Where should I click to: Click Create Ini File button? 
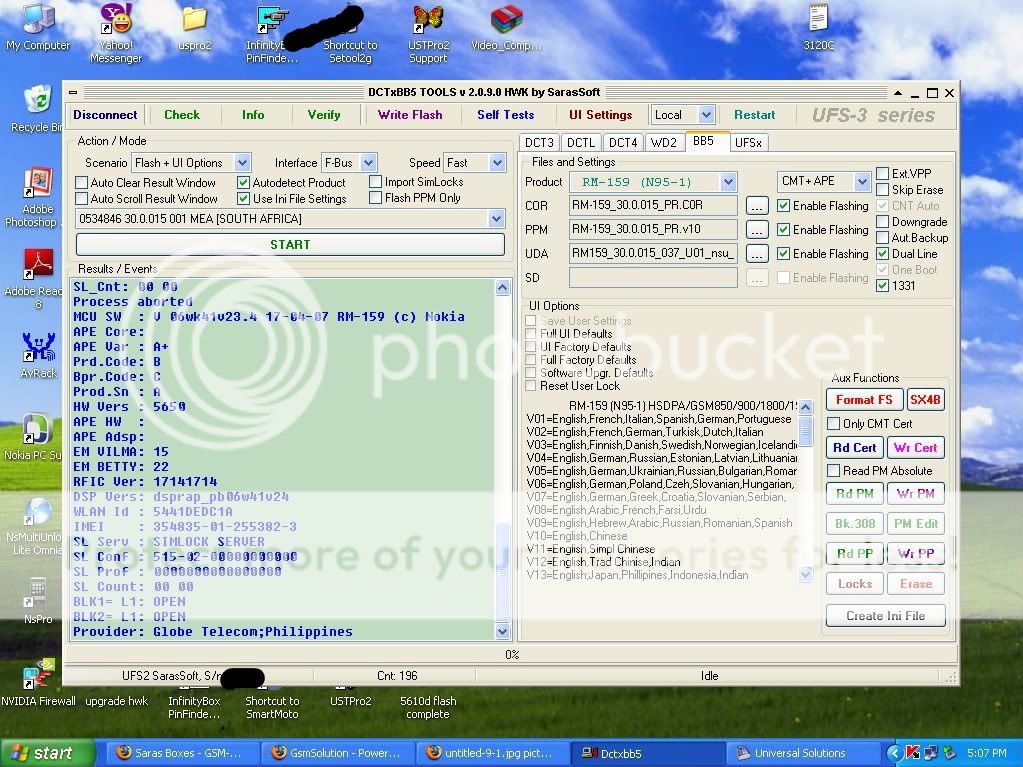[x=885, y=616]
